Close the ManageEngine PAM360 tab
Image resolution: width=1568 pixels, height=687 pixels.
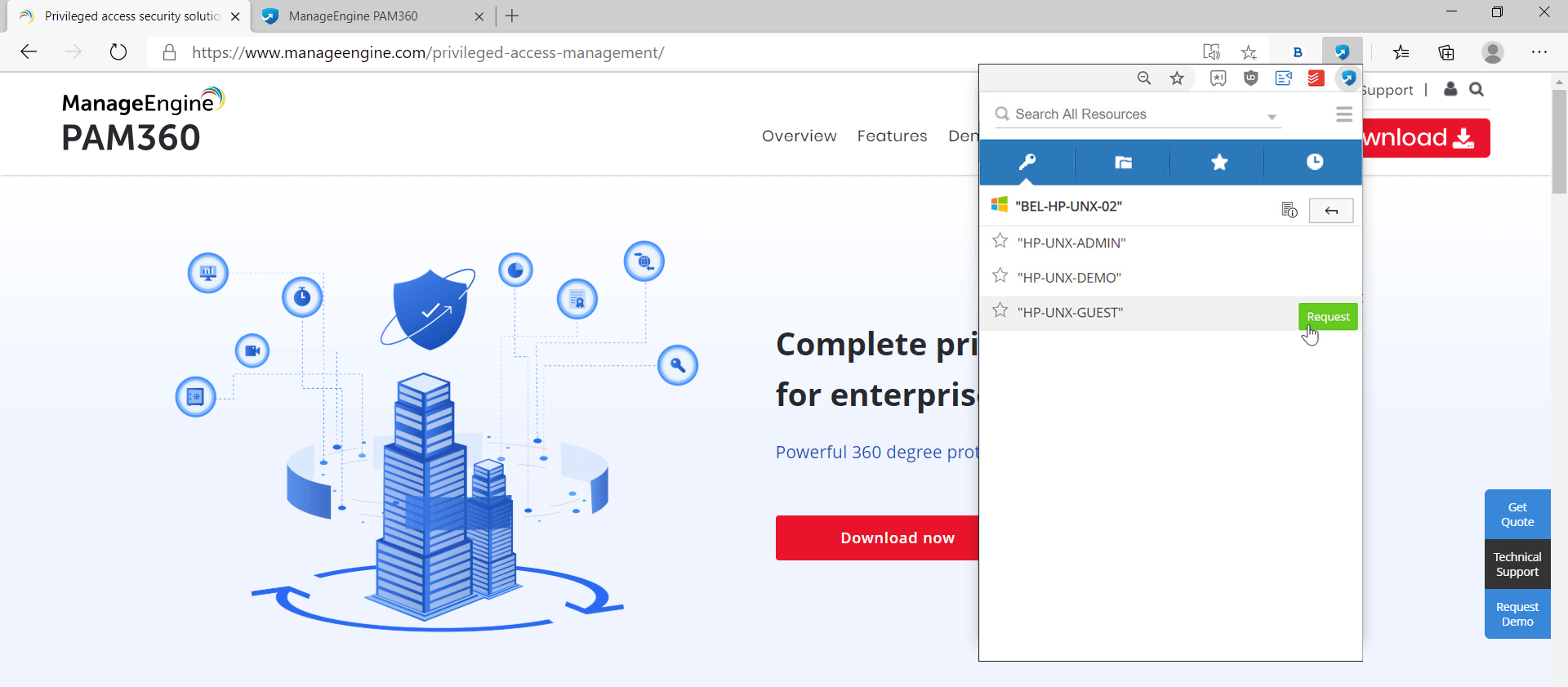(479, 16)
